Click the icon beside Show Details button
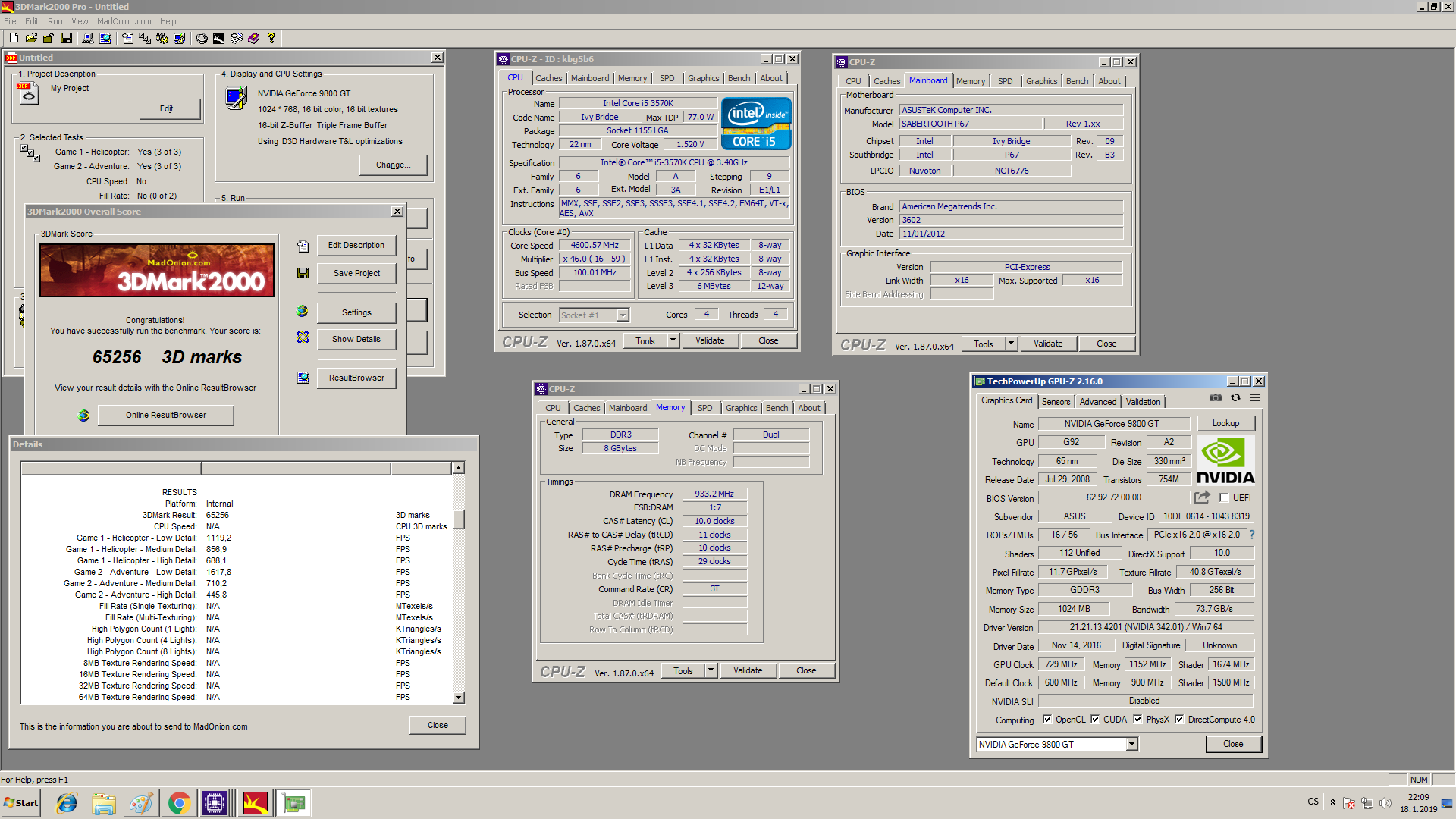 (x=303, y=337)
